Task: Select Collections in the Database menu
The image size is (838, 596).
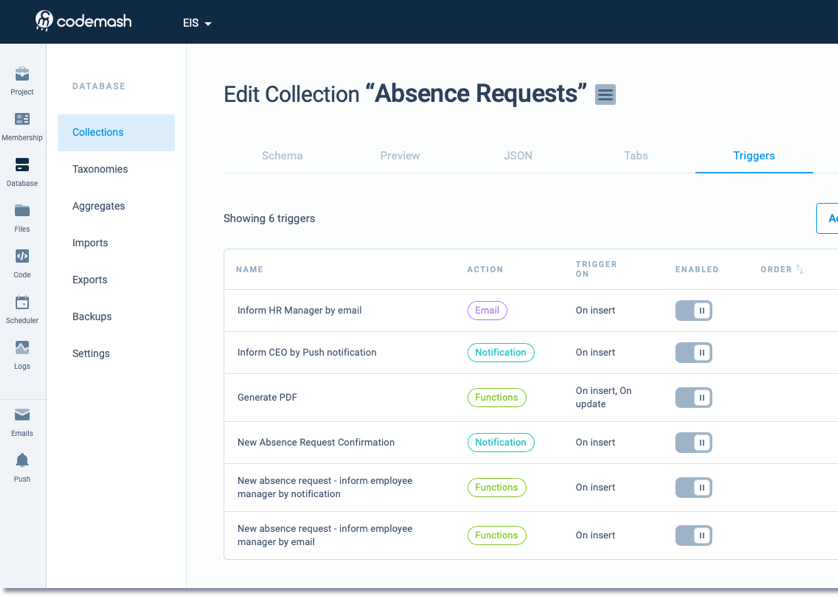Action: click(116, 132)
